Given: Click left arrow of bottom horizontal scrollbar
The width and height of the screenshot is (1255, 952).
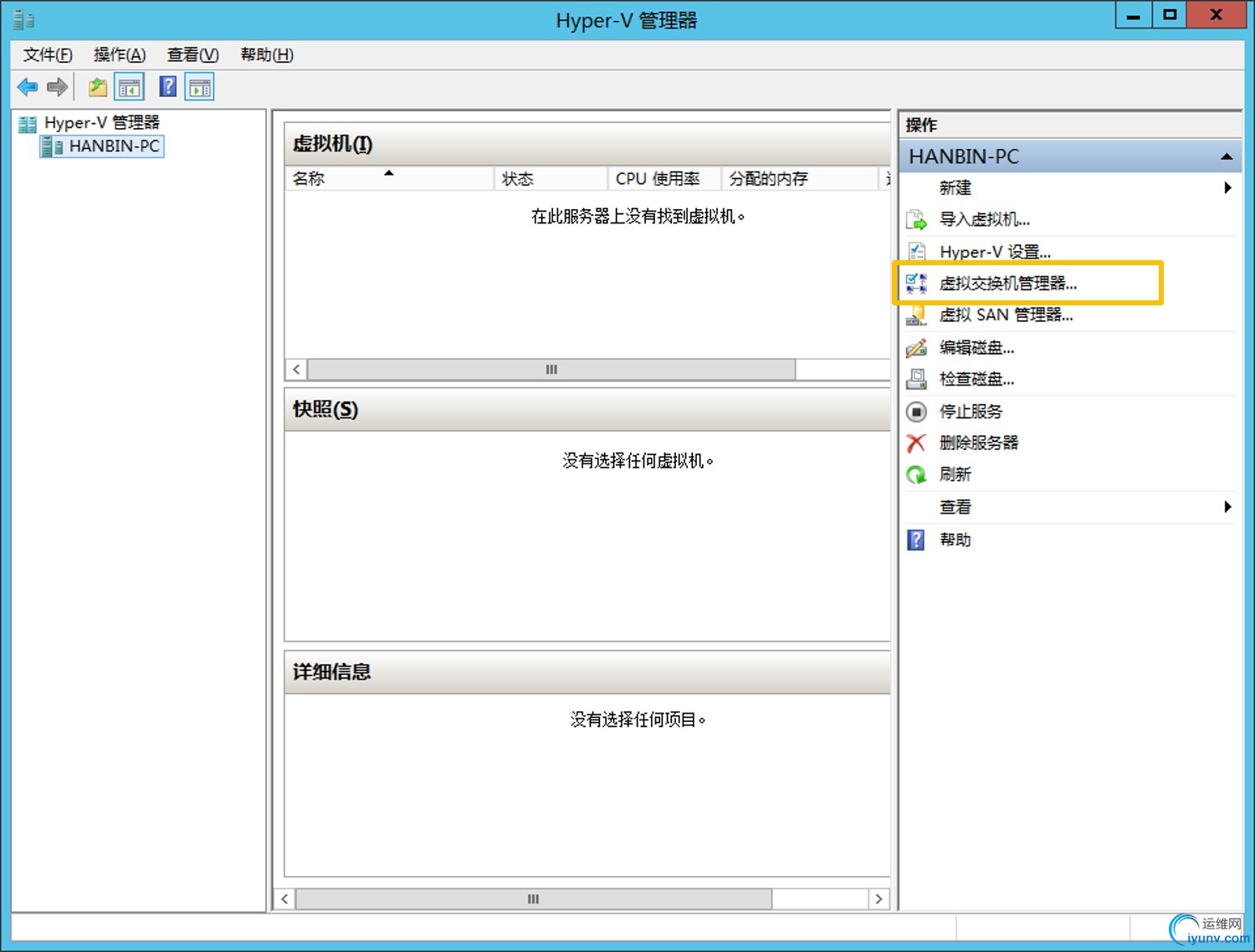Looking at the screenshot, I should [284, 899].
